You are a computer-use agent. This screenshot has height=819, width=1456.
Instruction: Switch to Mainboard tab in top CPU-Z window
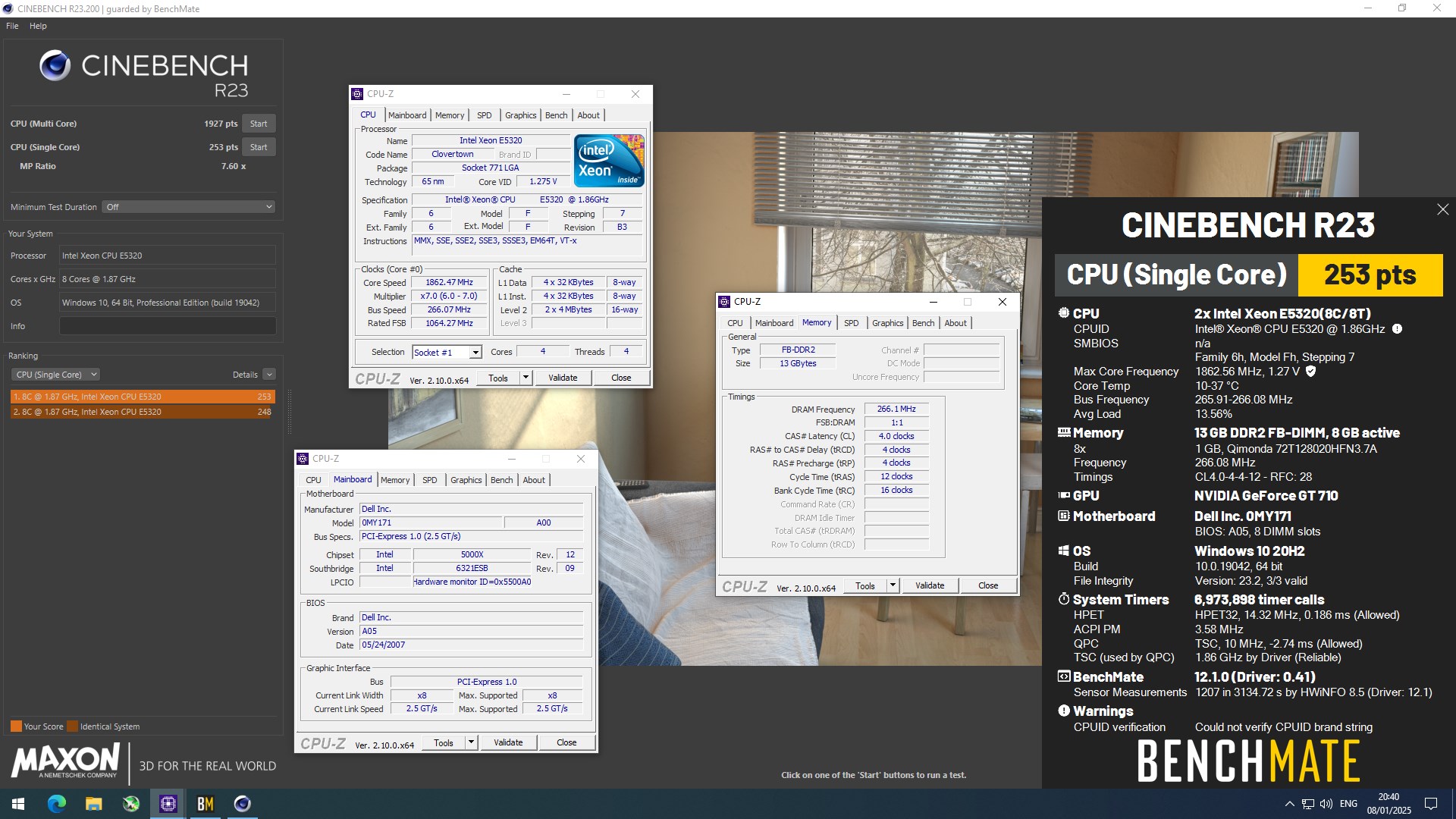(x=407, y=115)
